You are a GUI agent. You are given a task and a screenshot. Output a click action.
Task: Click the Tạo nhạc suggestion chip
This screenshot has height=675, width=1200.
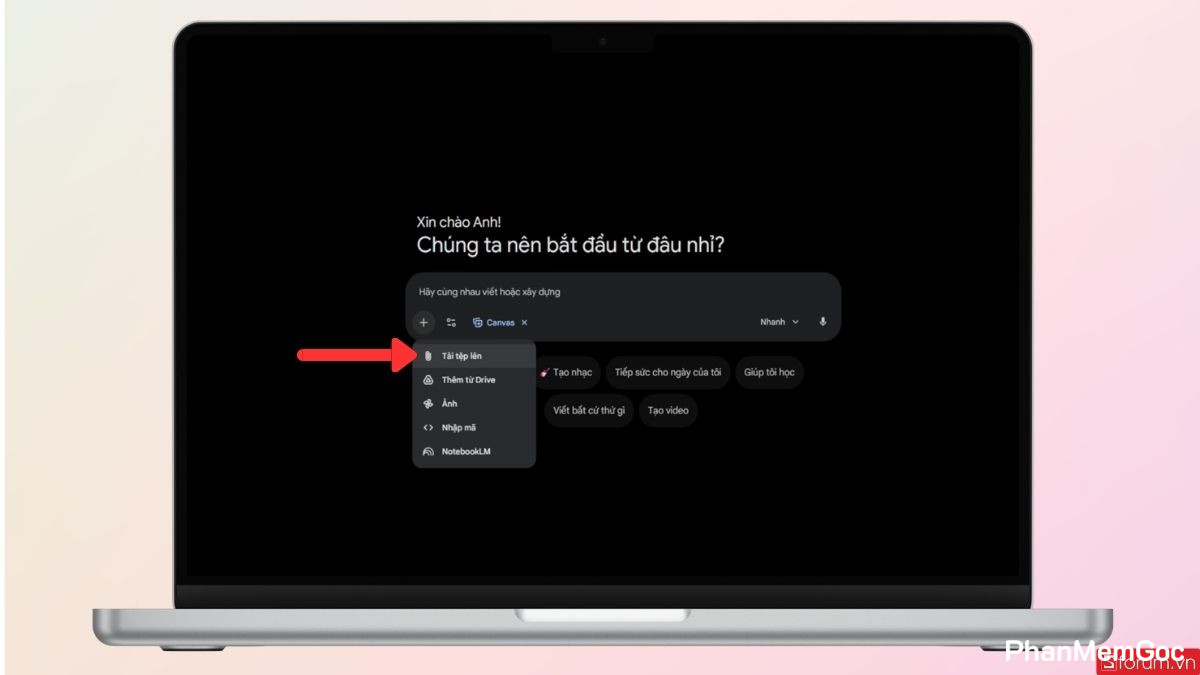click(568, 372)
